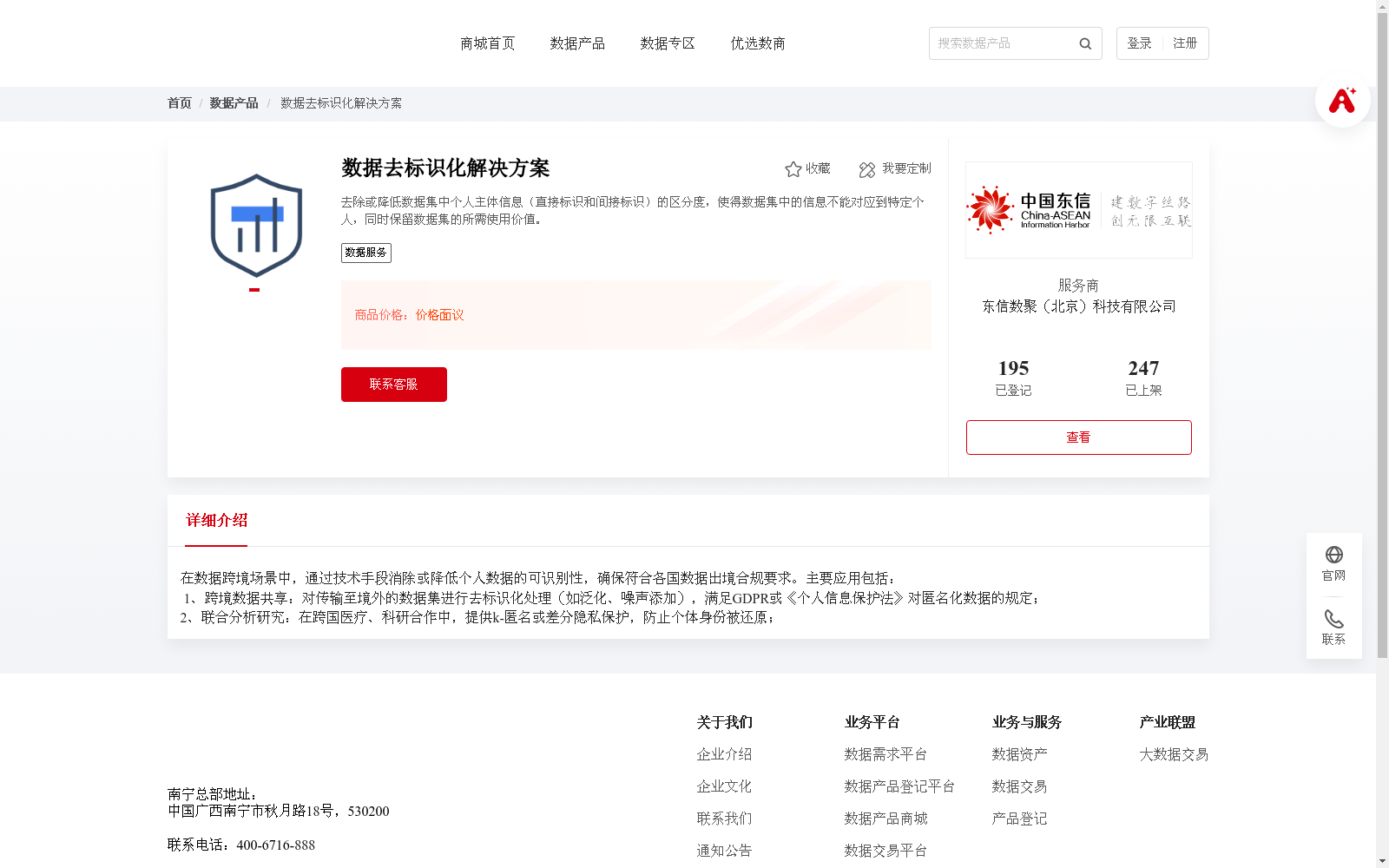Open footer link 产品登记
The image size is (1389, 868).
tap(1019, 819)
